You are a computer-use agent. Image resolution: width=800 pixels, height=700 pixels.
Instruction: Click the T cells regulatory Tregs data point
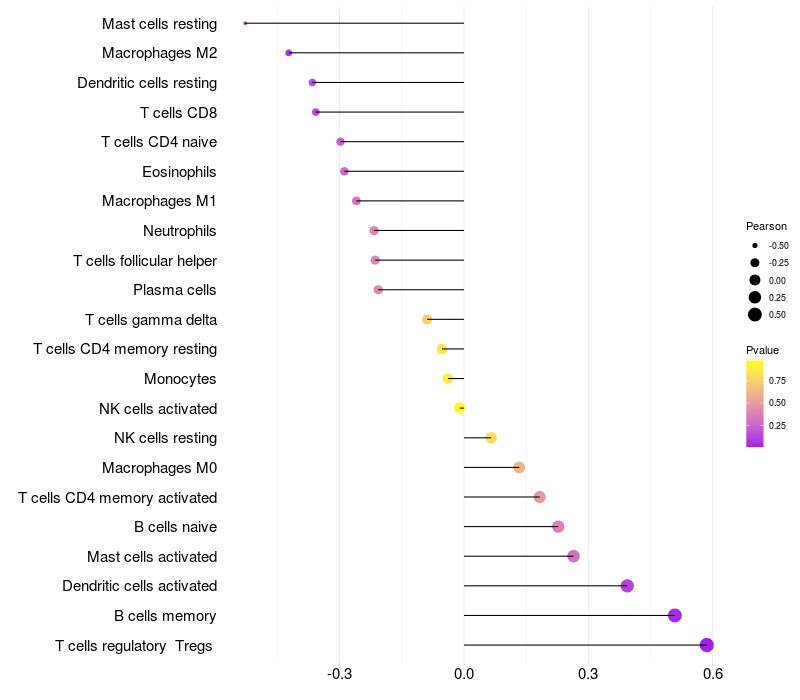707,645
